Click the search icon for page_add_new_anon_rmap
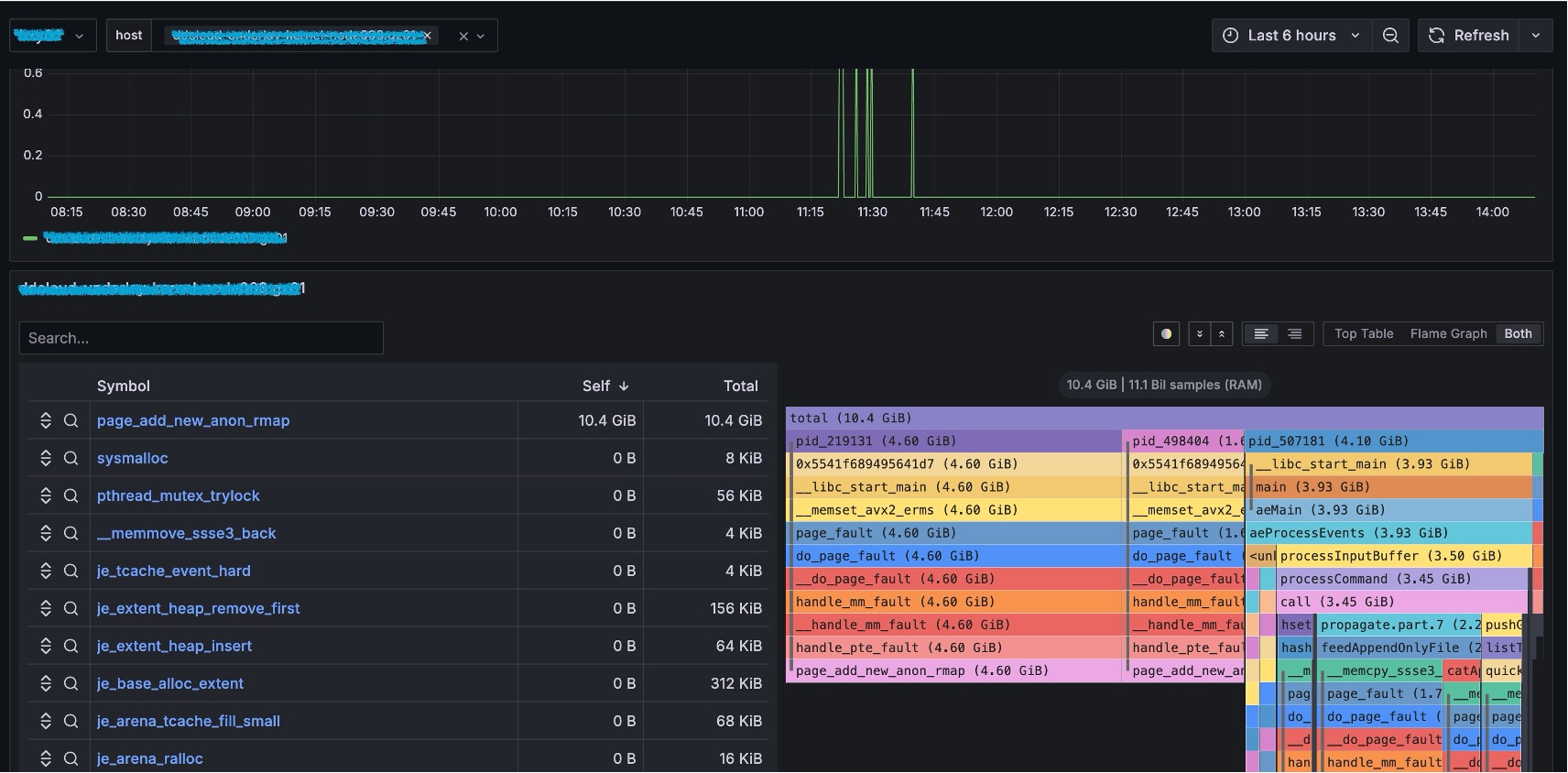The image size is (1568, 773). (71, 421)
